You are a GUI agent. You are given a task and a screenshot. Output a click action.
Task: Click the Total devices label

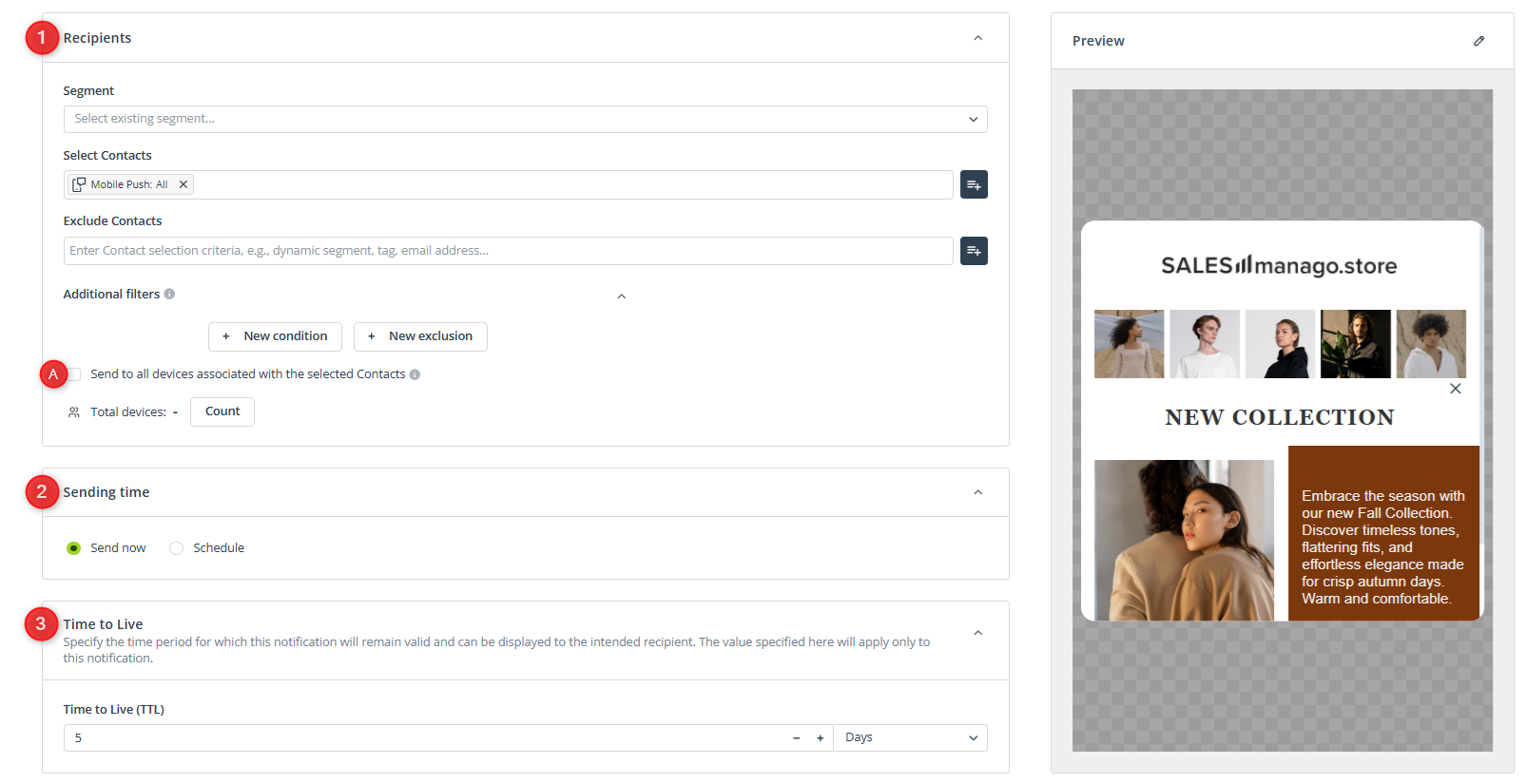tap(127, 412)
